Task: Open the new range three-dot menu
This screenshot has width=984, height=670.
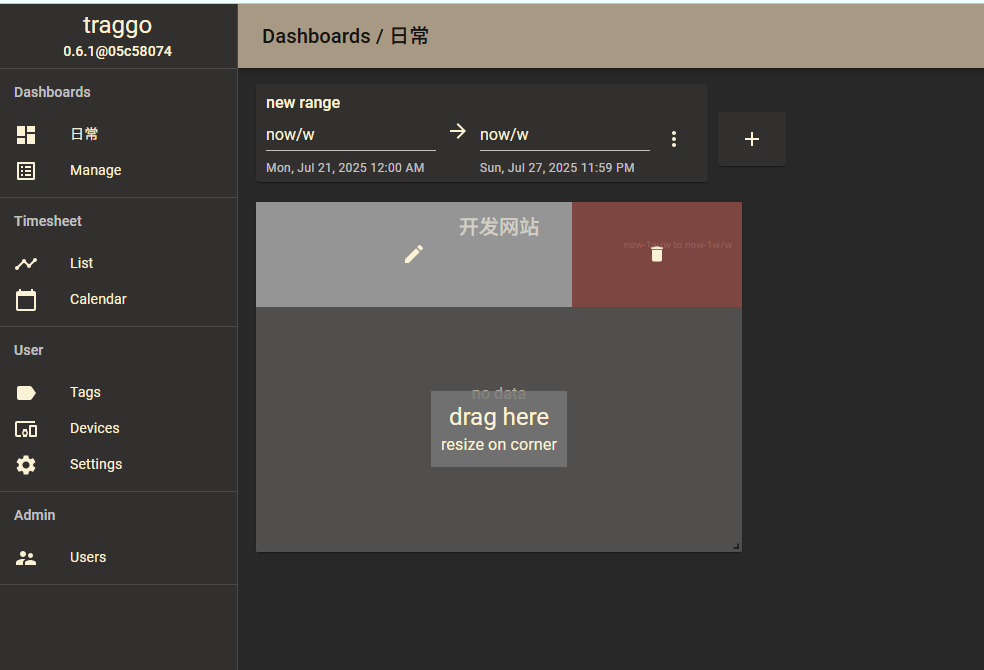Action: [674, 139]
